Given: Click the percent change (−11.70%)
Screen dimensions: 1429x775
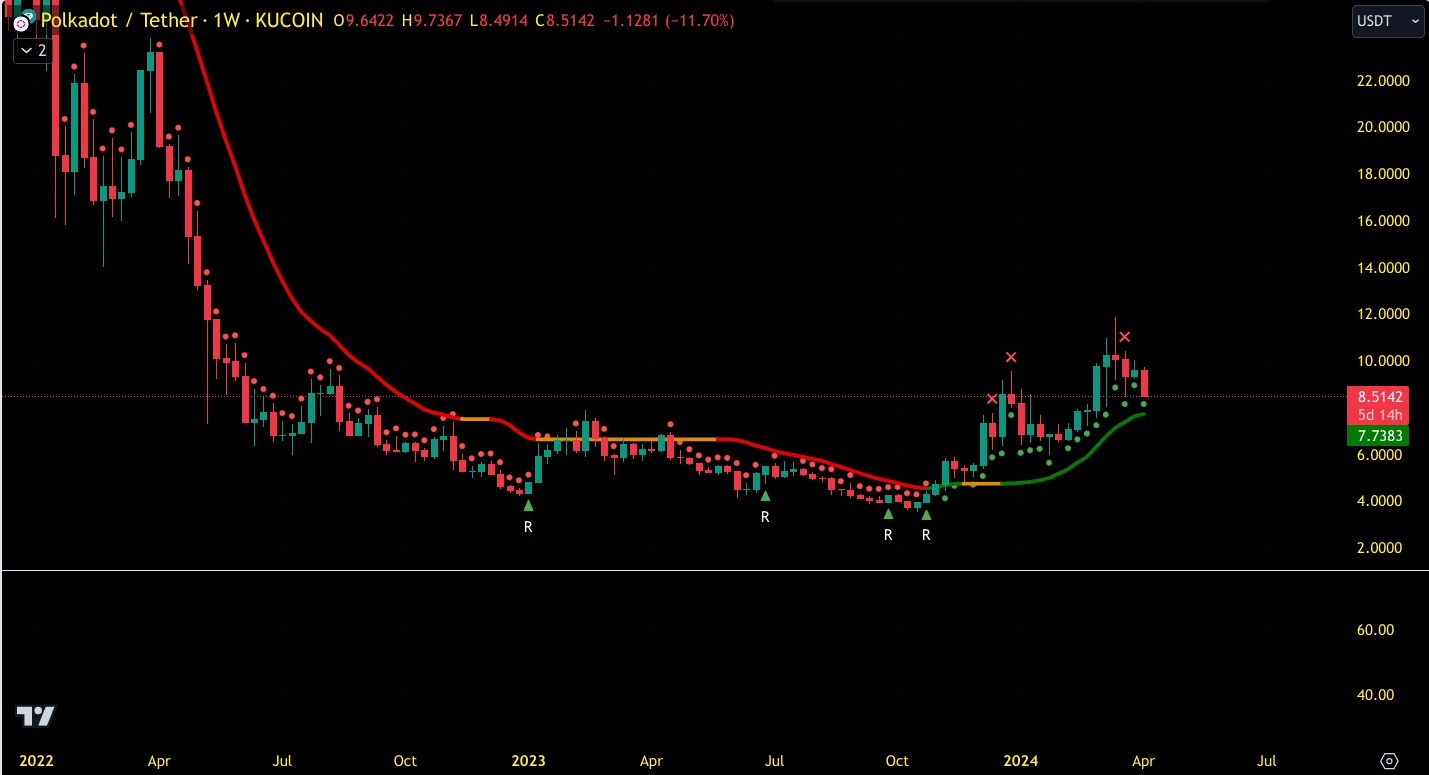Looking at the screenshot, I should [700, 20].
